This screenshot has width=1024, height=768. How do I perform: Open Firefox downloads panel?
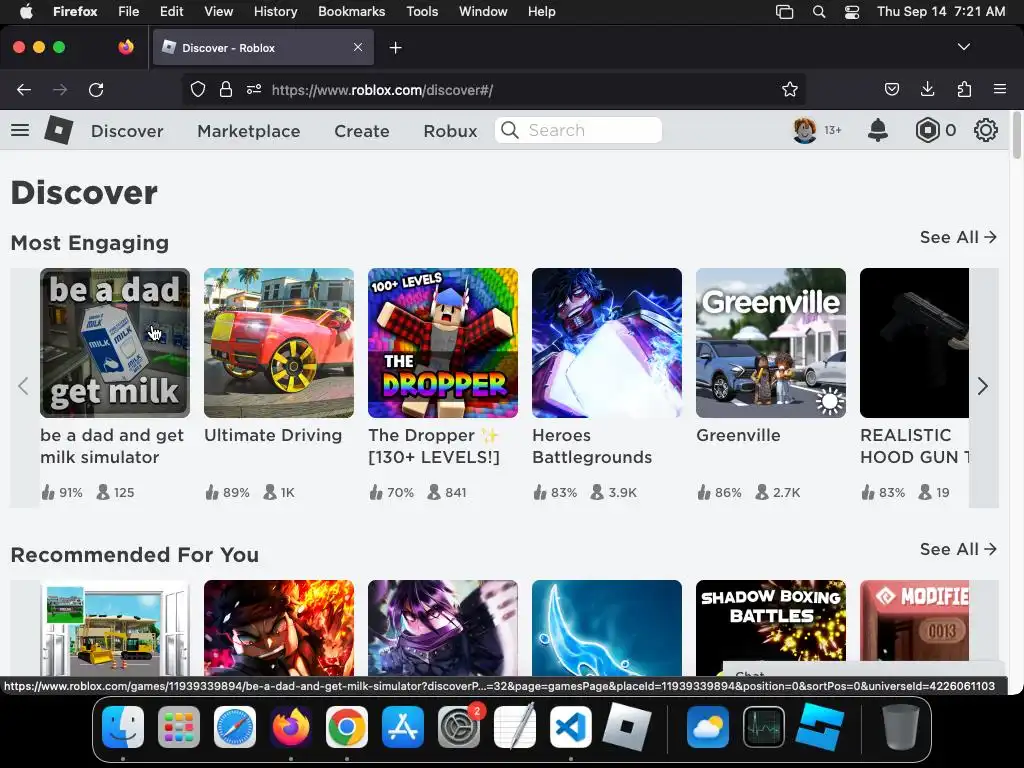pos(927,89)
